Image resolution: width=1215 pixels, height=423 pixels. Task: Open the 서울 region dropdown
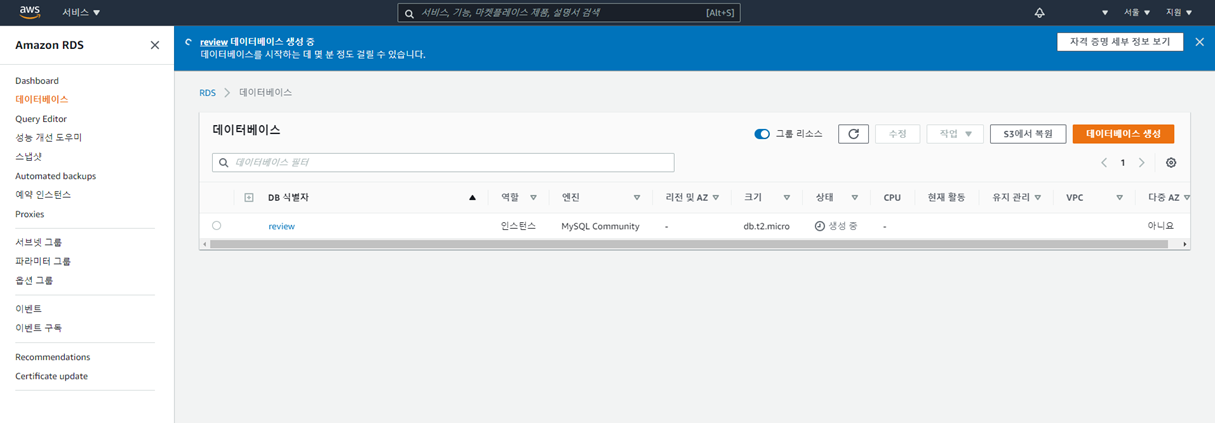(x=1136, y=12)
